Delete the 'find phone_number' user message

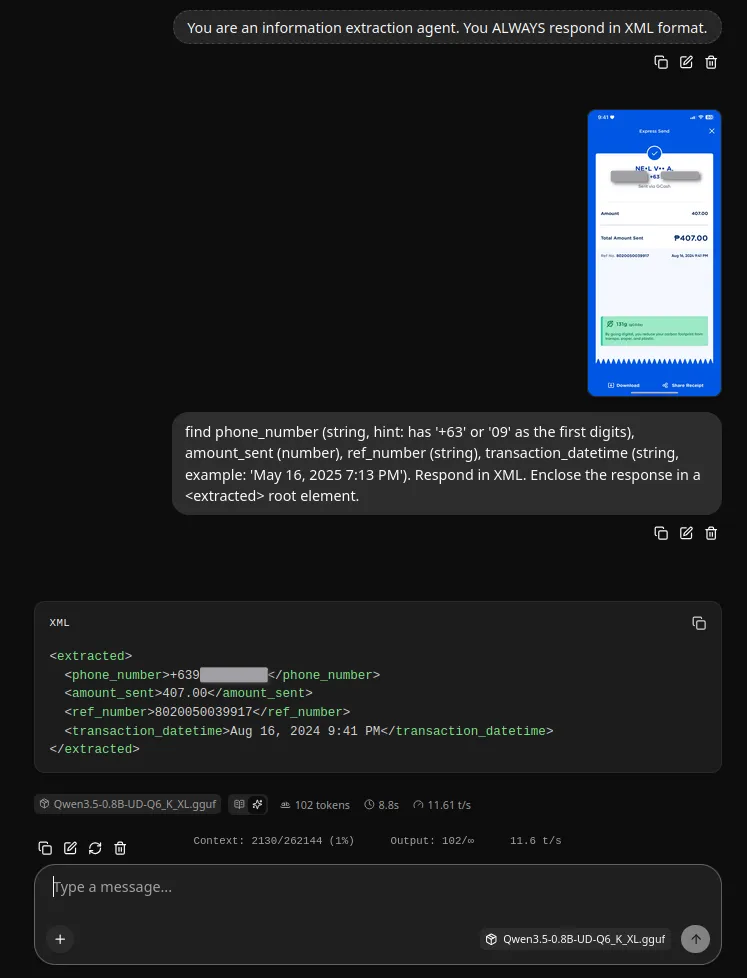point(711,533)
